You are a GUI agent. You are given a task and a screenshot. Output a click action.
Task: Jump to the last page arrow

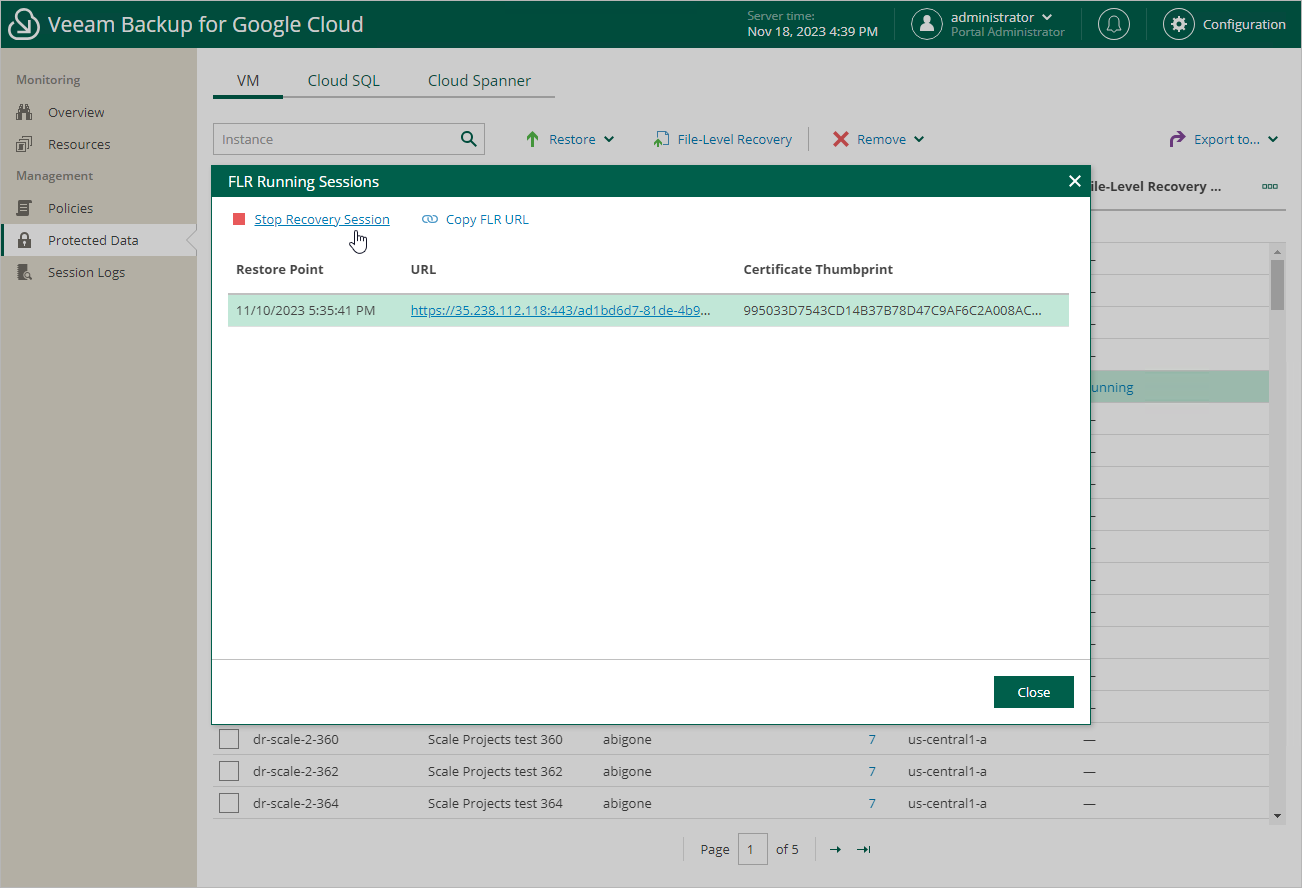[x=864, y=849]
